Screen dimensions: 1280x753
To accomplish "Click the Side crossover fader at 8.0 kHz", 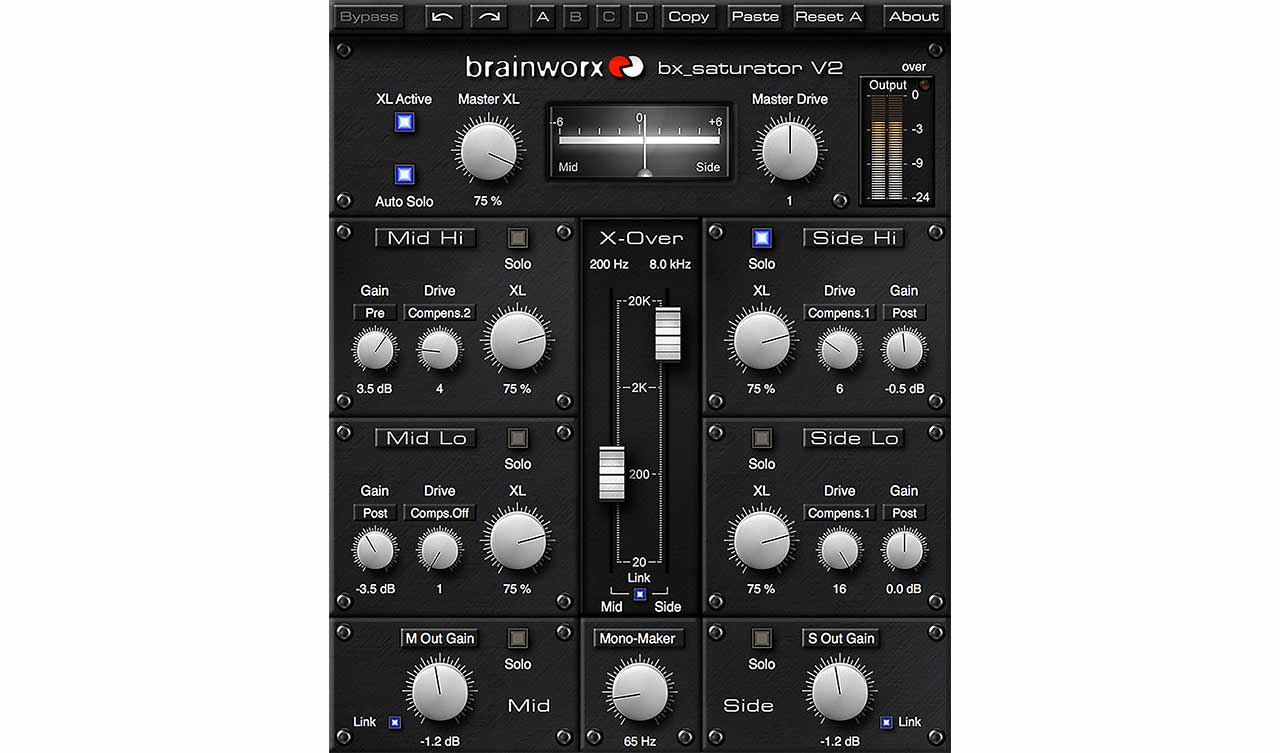I will click(667, 334).
